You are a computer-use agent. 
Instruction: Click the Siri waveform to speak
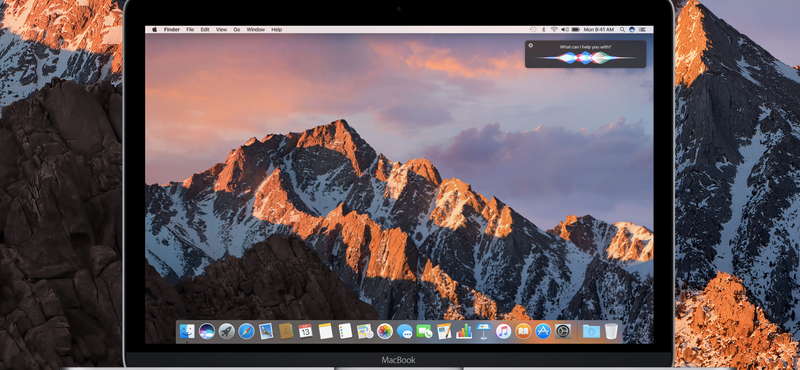pos(585,58)
